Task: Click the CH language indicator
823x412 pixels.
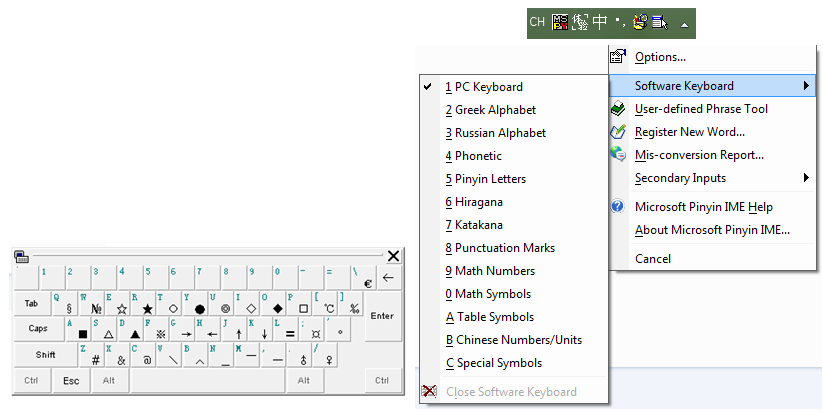Action: pyautogui.click(x=537, y=23)
